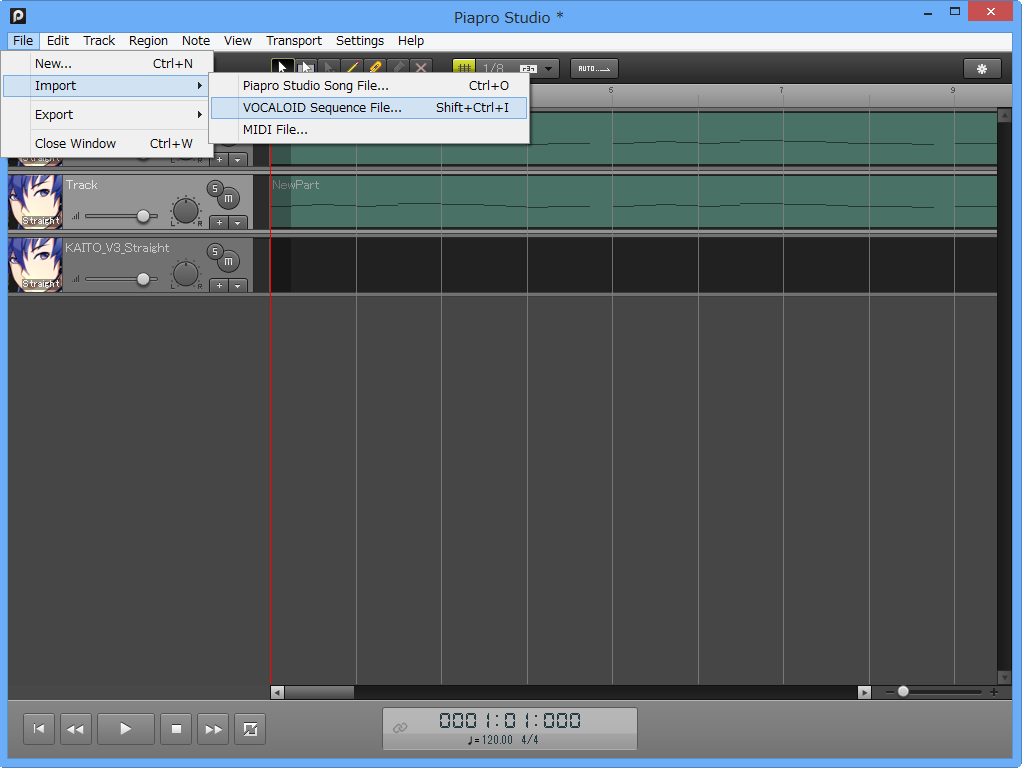Click the X delete tool

pos(421,67)
